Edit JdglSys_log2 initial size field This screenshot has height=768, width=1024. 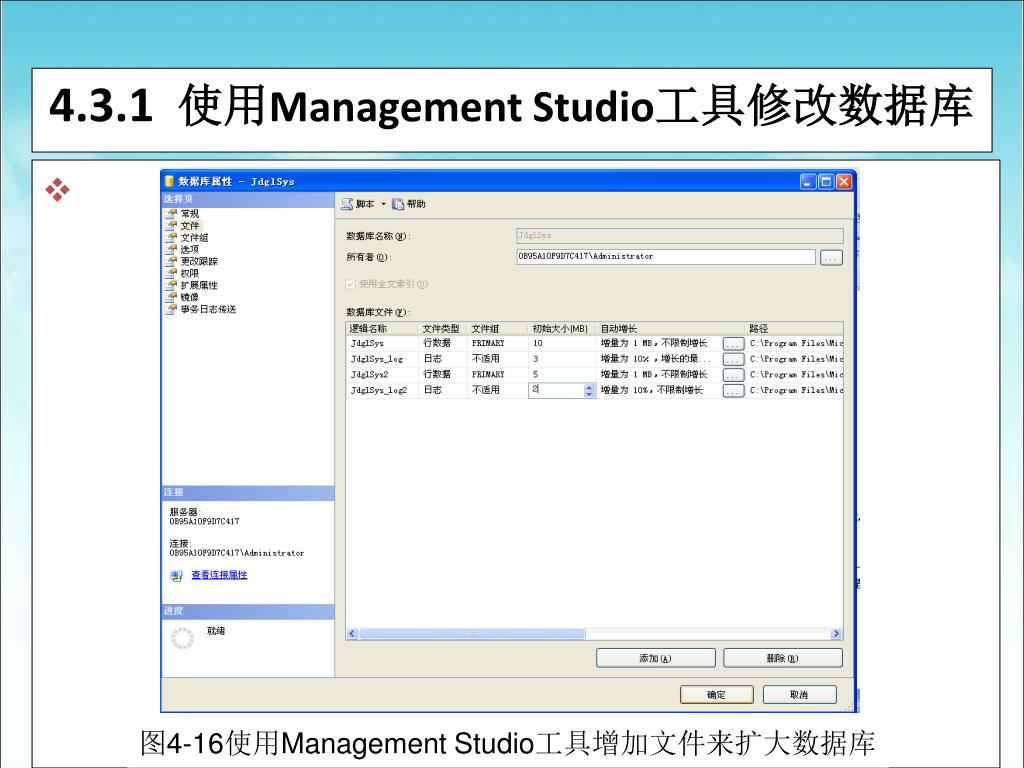coord(556,390)
